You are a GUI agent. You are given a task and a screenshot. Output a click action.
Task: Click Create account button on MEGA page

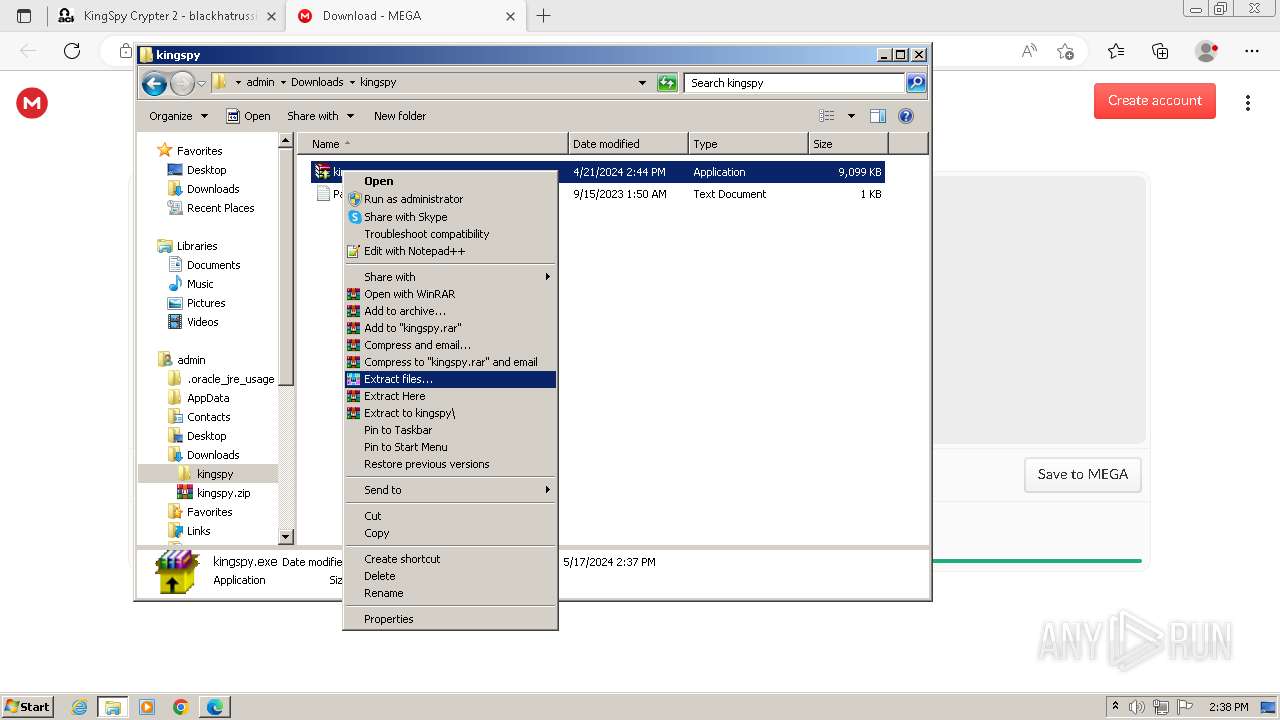point(1155,100)
